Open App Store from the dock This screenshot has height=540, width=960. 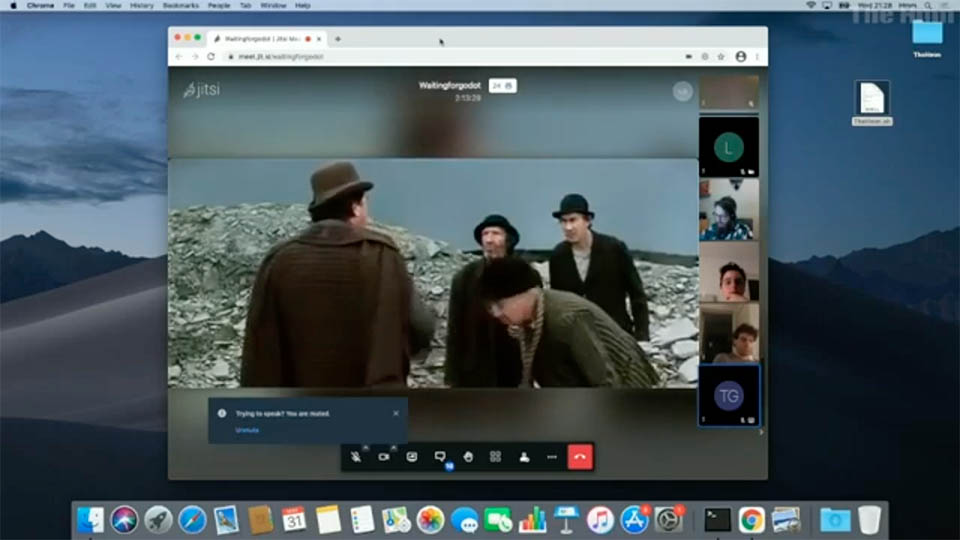[634, 520]
